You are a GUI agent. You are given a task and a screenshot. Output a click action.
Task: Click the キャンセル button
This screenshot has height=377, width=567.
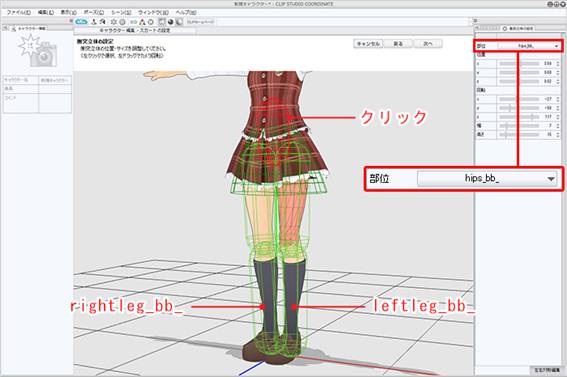tap(368, 44)
